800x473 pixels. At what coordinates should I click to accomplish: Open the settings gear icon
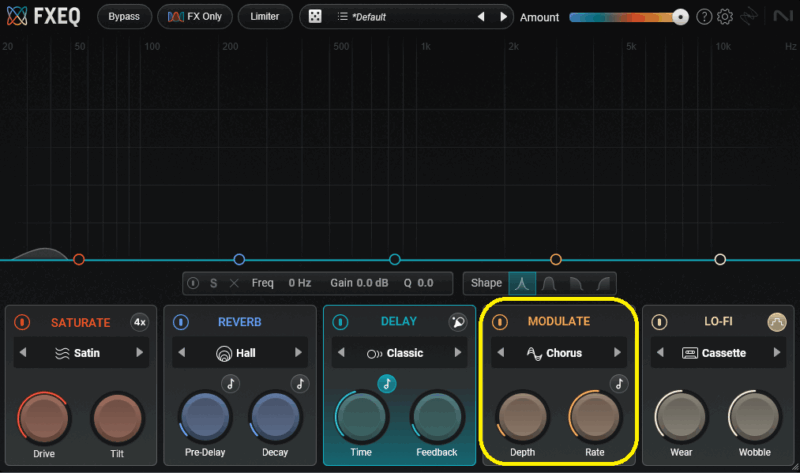725,17
